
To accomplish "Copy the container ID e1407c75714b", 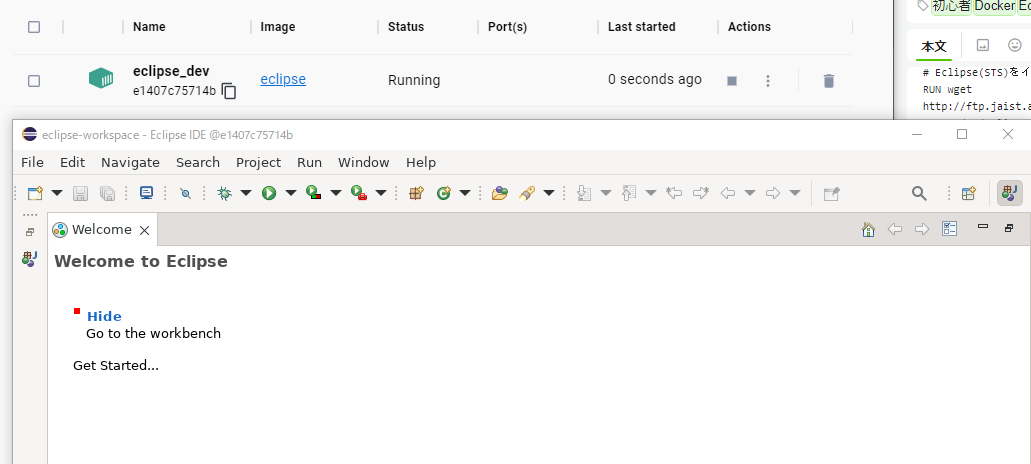I will click(229, 91).
